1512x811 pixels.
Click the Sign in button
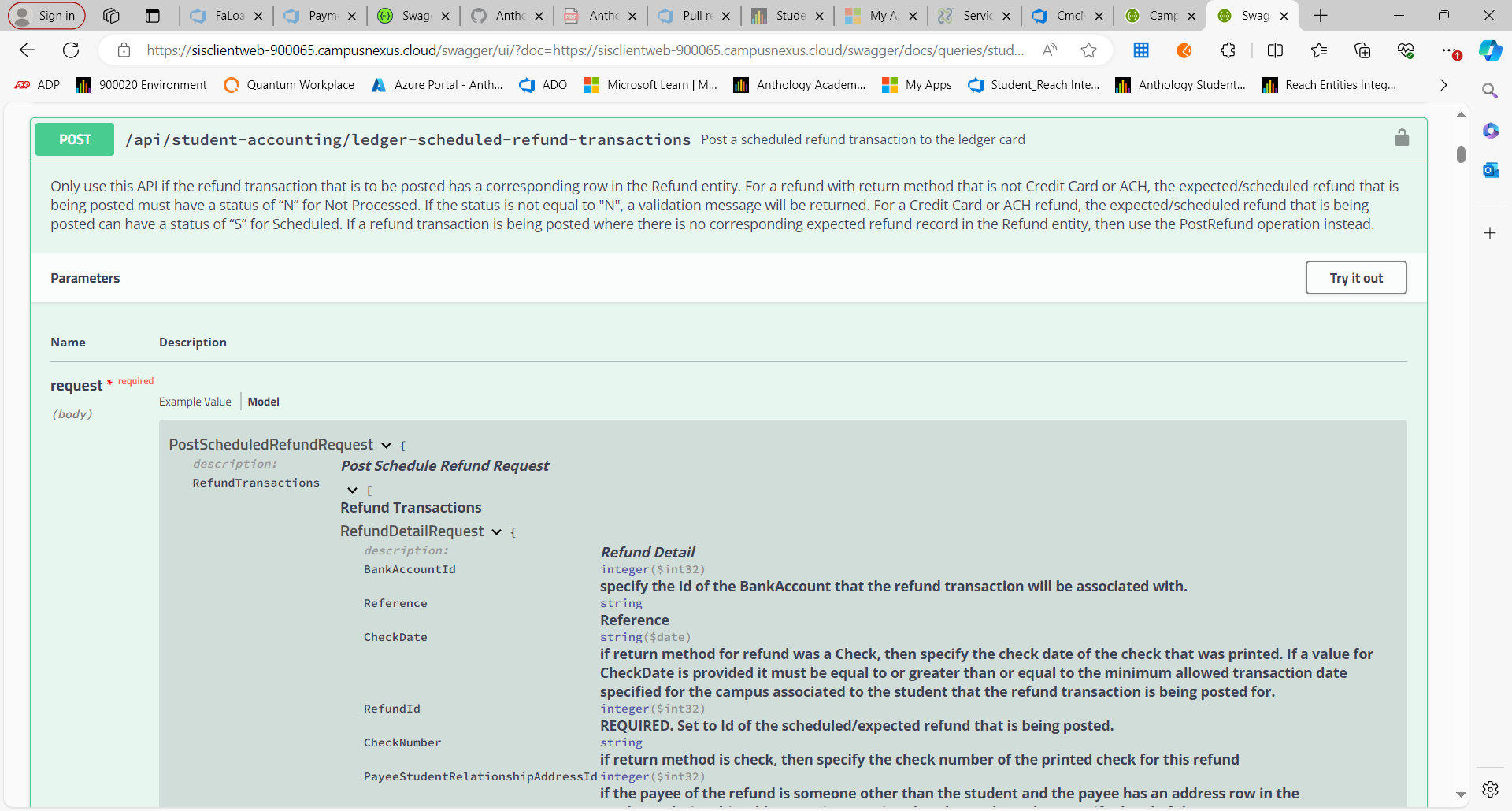coord(47,16)
